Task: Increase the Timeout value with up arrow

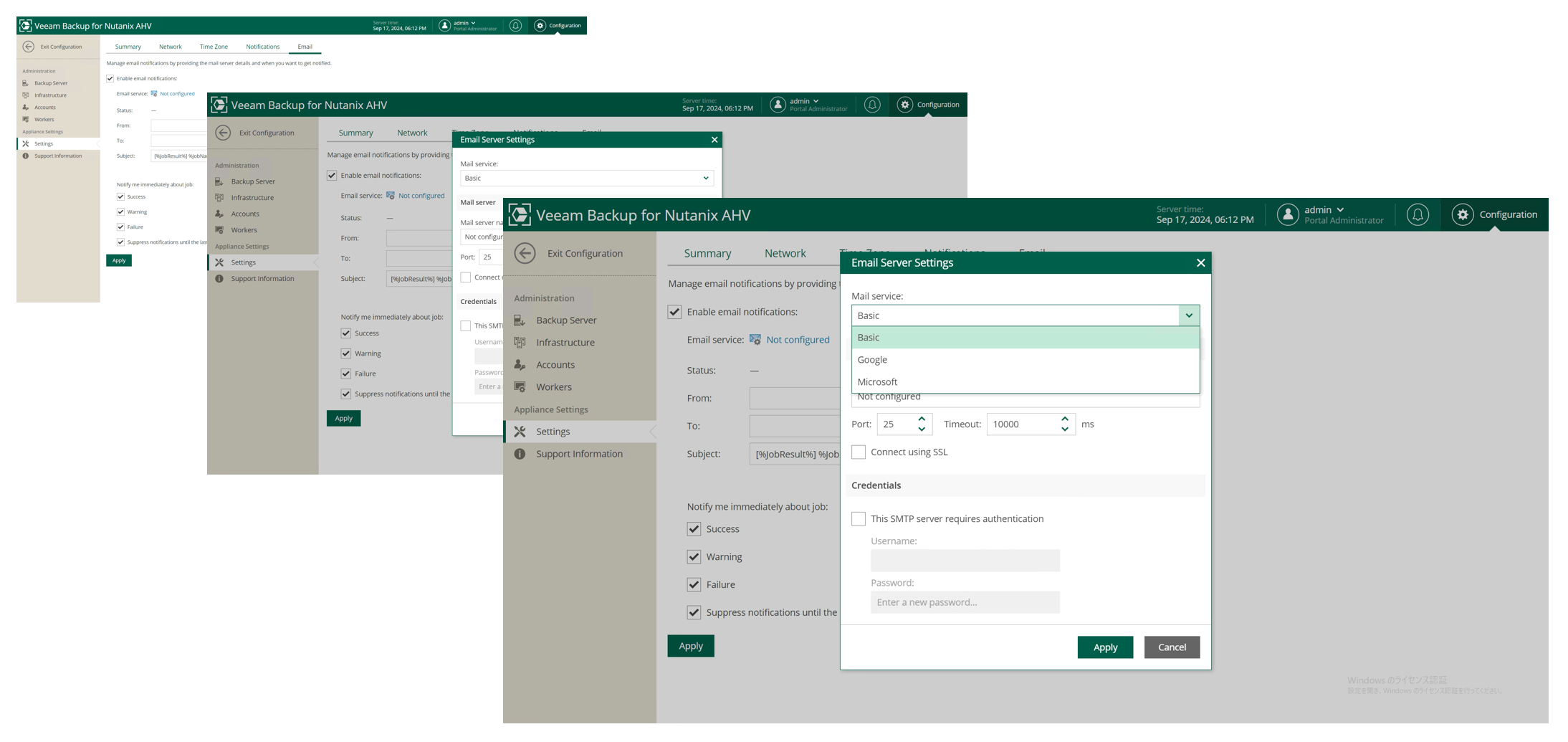Action: [1065, 419]
